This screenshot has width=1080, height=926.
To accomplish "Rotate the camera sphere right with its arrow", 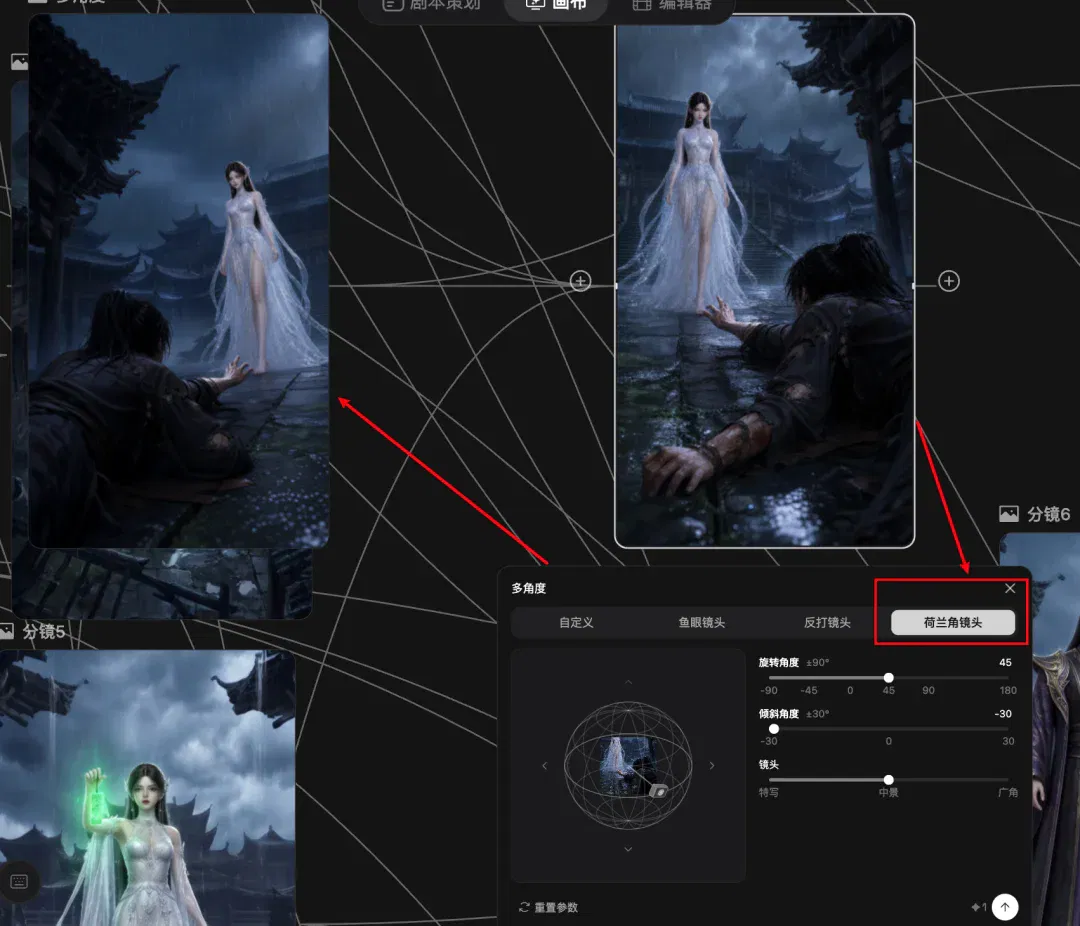I will (712, 765).
